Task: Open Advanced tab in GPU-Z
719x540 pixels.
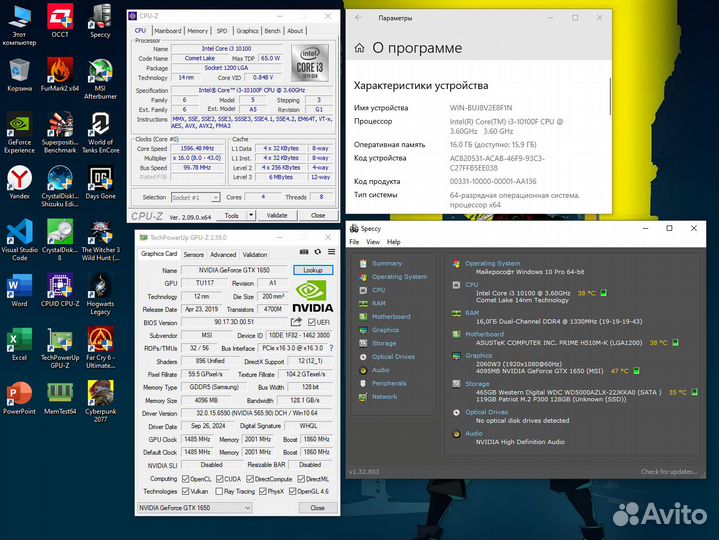Action: 223,254
